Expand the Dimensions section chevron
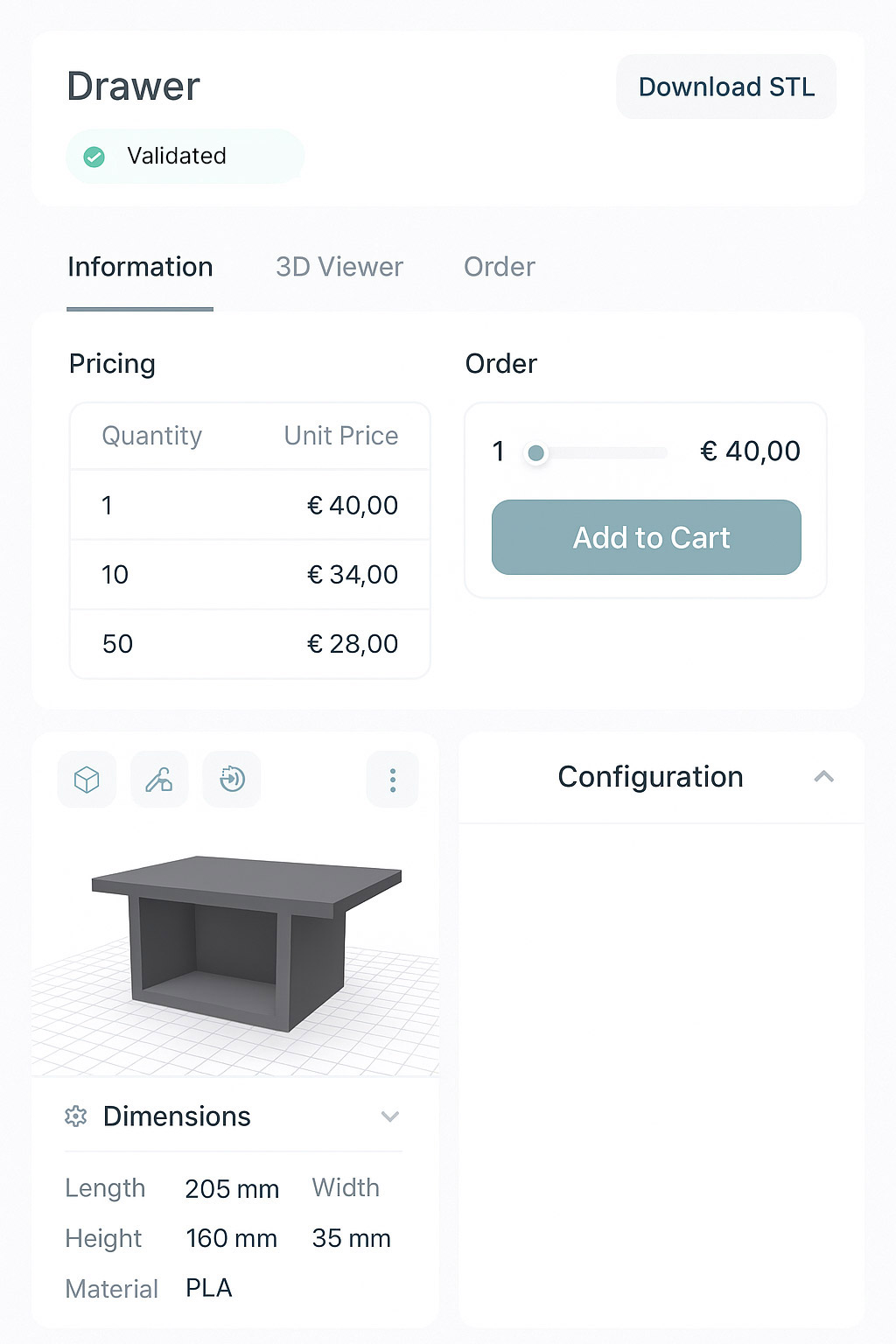Screen dimensions: 896x1344 (390, 1116)
